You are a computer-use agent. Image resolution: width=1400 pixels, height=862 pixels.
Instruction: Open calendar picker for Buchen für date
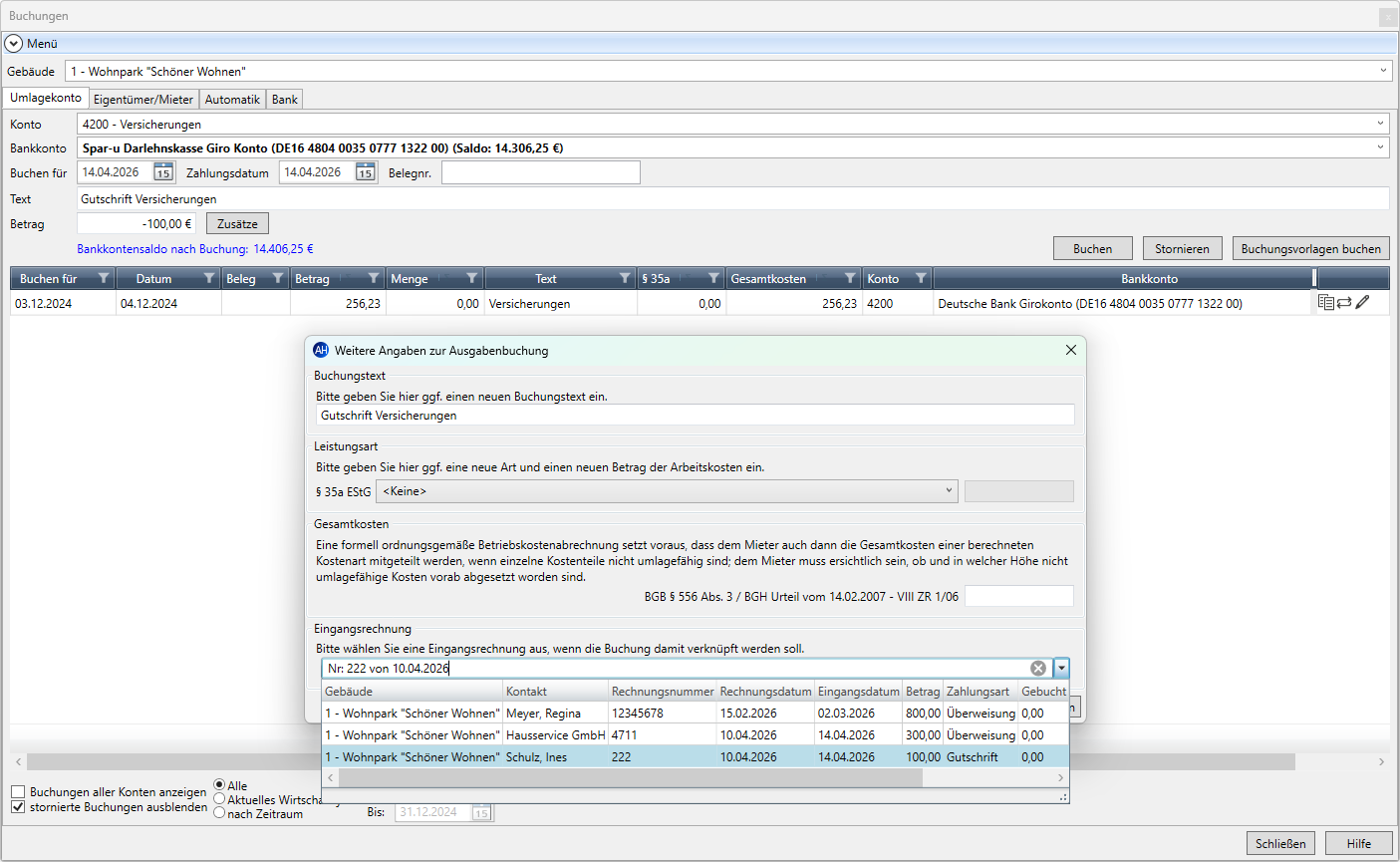[x=163, y=172]
